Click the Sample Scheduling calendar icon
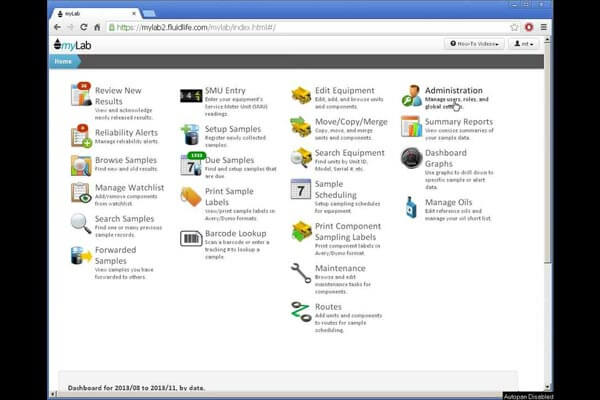 pos(301,189)
